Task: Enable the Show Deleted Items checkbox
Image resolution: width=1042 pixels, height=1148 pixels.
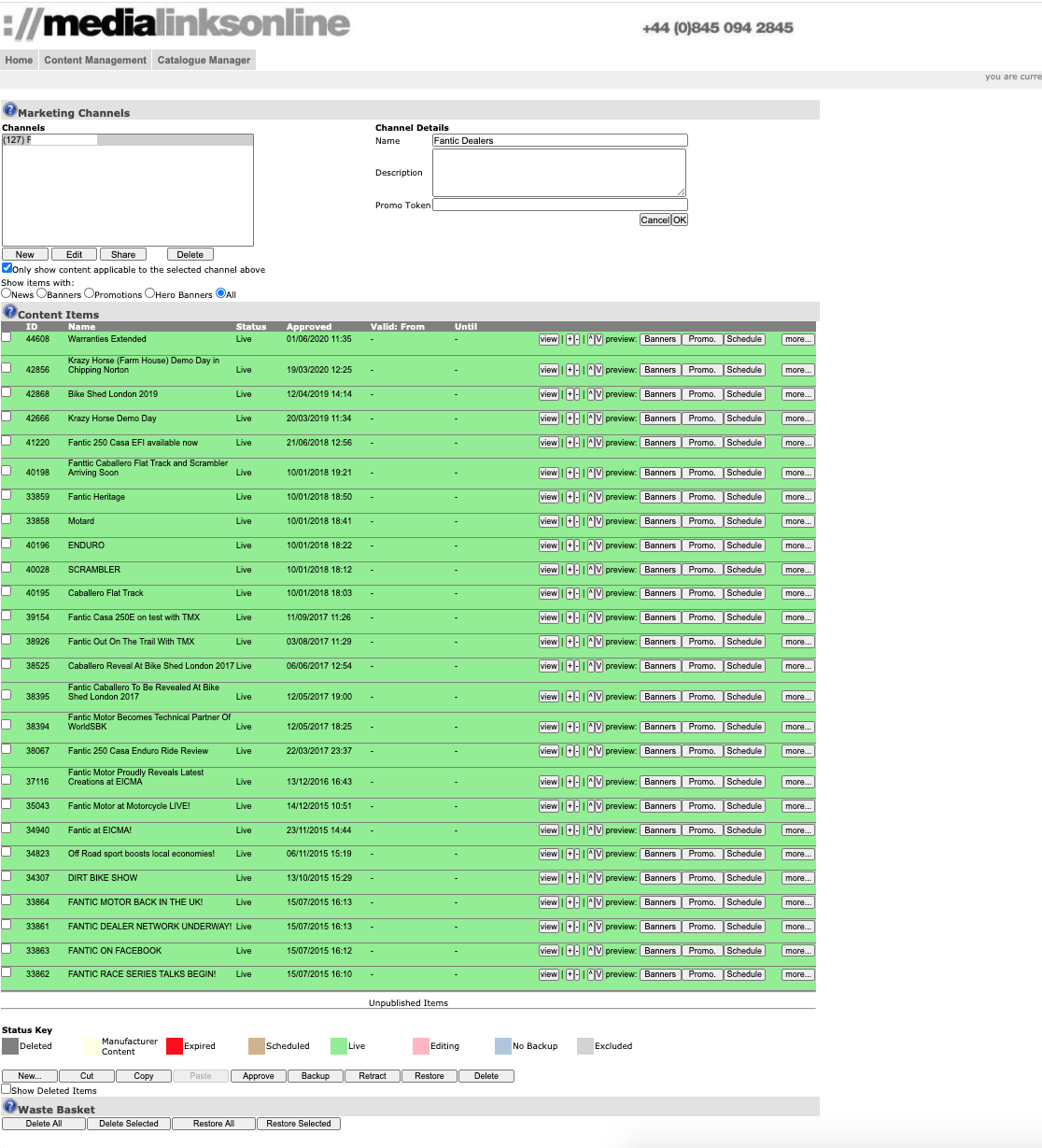Action: 7,1090
